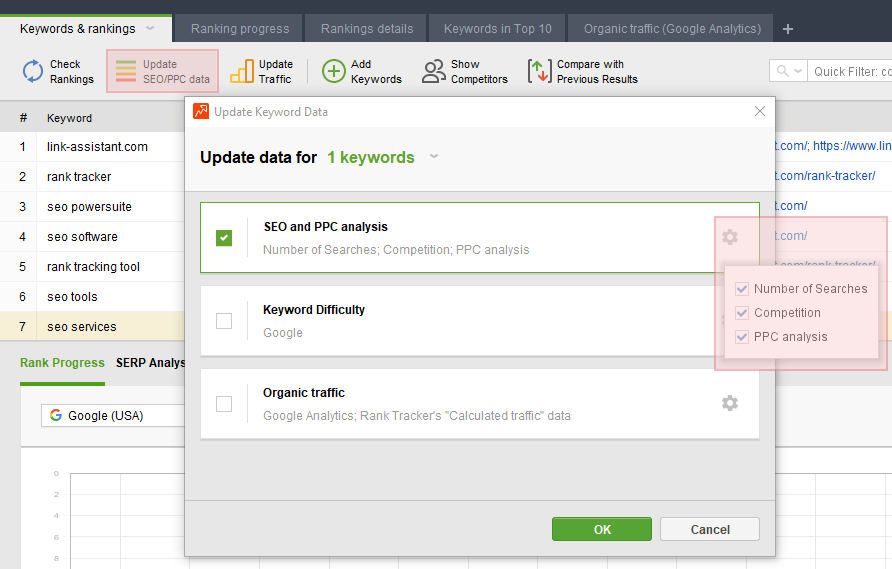Viewport: 892px width, 569px height.
Task: Click the 'Keyword Difficulty' title
Action: (x=313, y=310)
